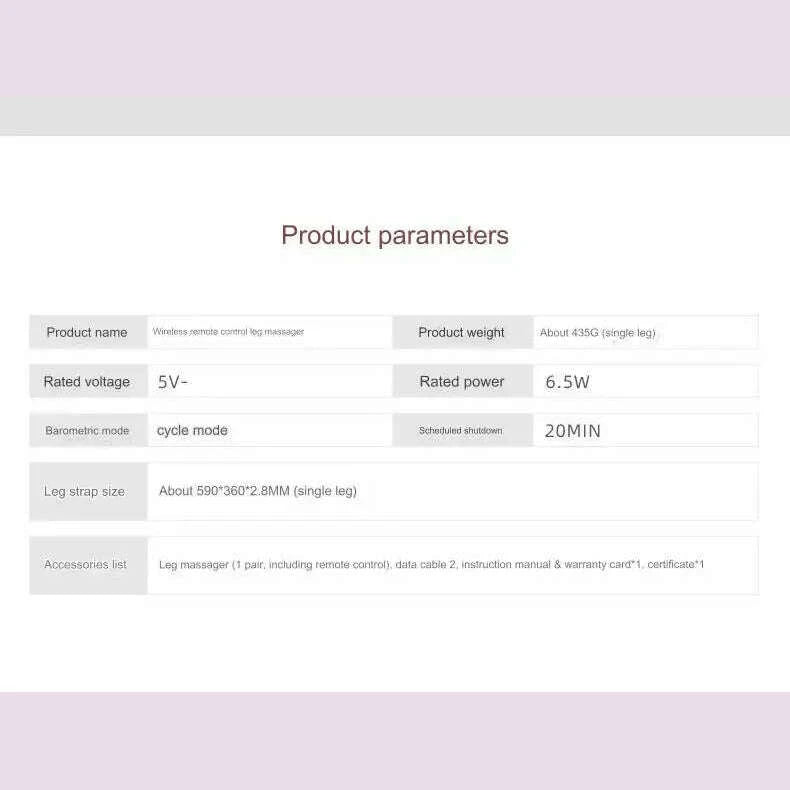Select the "Product name" label cell
Screen dimensions: 790x790
pos(87,332)
